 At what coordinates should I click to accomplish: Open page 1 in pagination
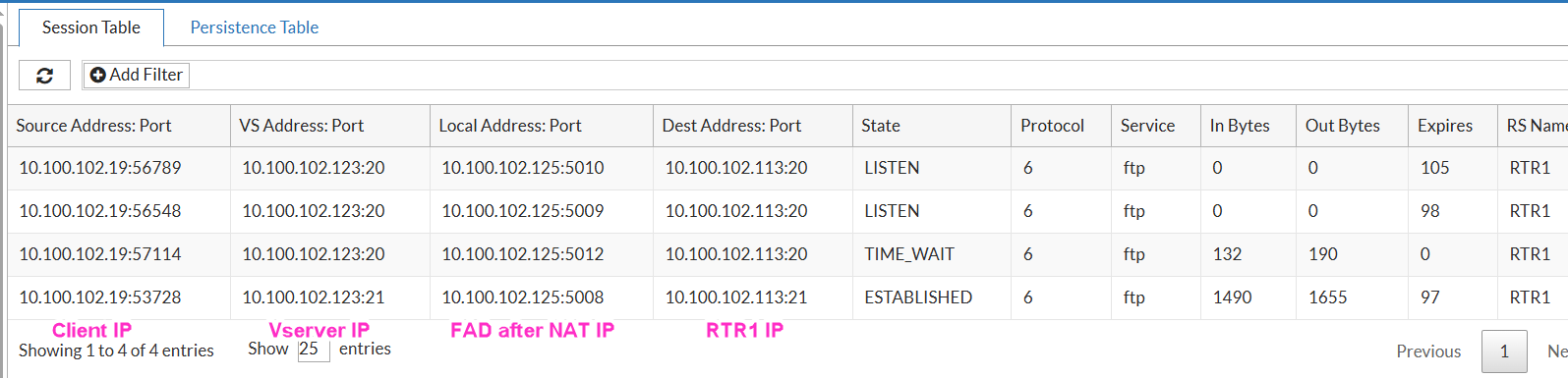pos(1504,351)
